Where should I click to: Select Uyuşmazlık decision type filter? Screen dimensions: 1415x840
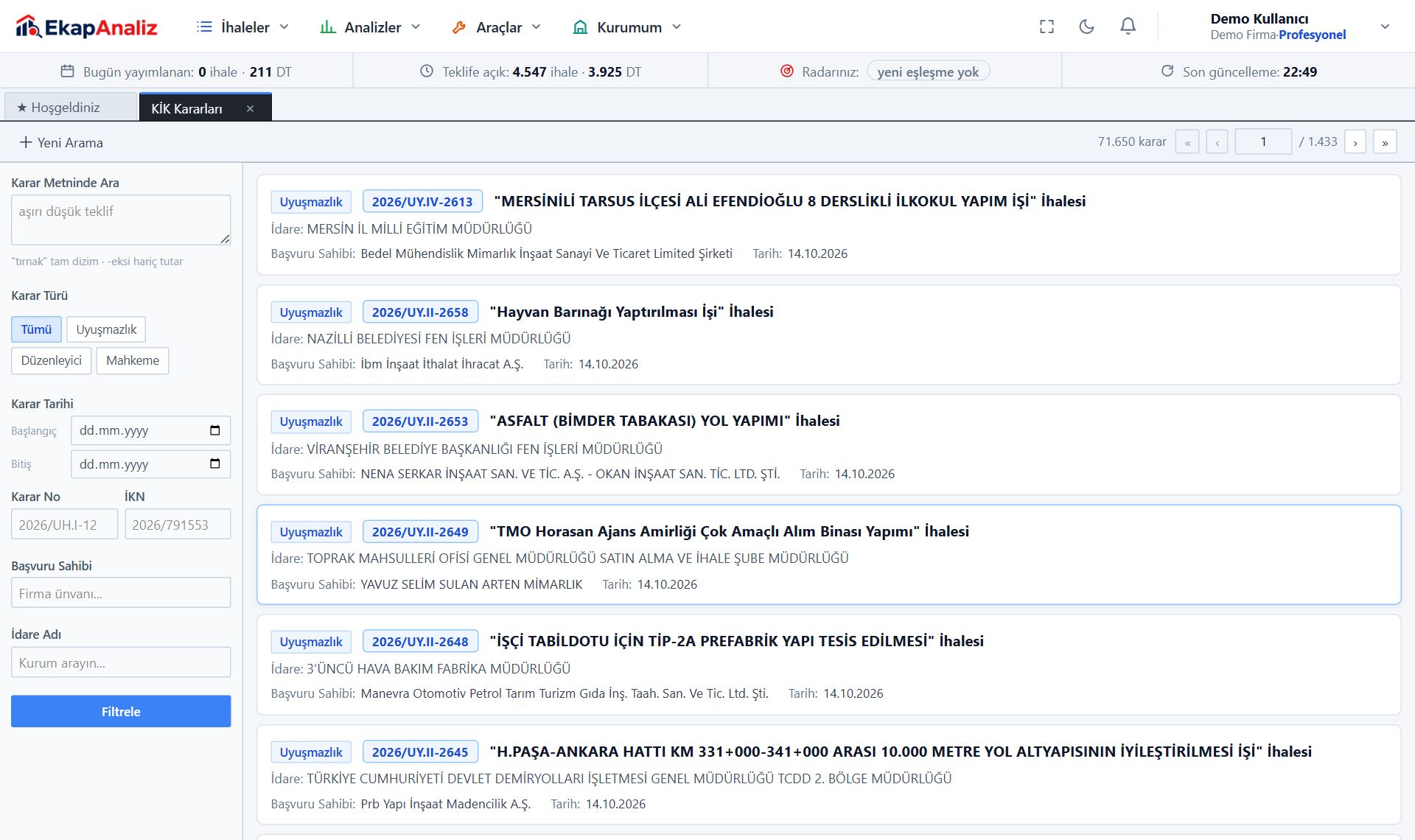point(106,329)
